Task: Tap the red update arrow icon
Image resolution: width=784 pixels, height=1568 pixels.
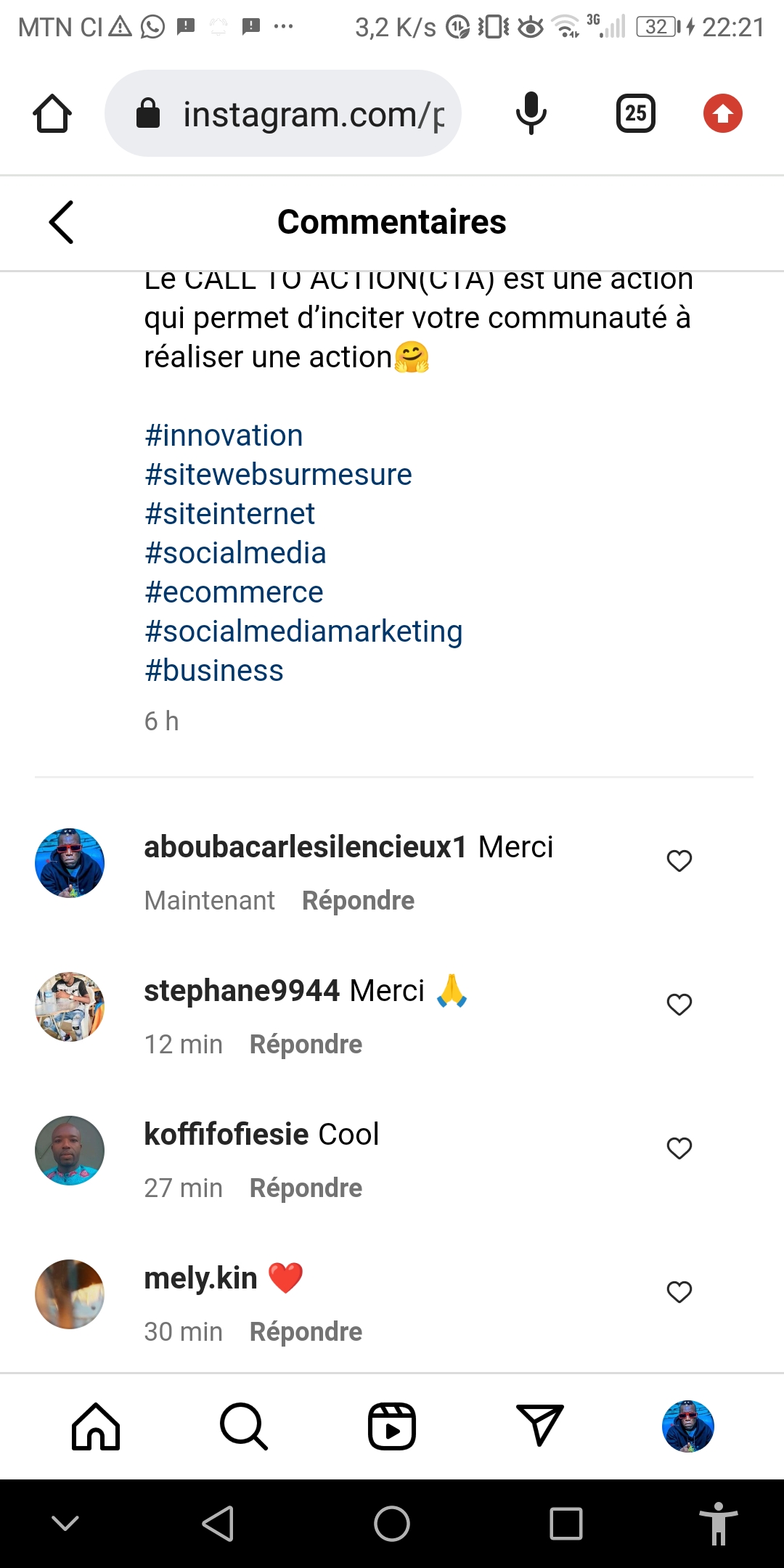Action: pyautogui.click(x=722, y=114)
